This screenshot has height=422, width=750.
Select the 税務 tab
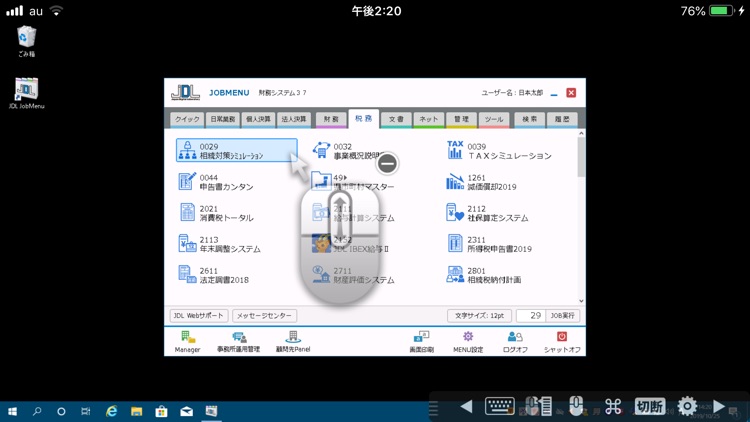pyautogui.click(x=364, y=119)
